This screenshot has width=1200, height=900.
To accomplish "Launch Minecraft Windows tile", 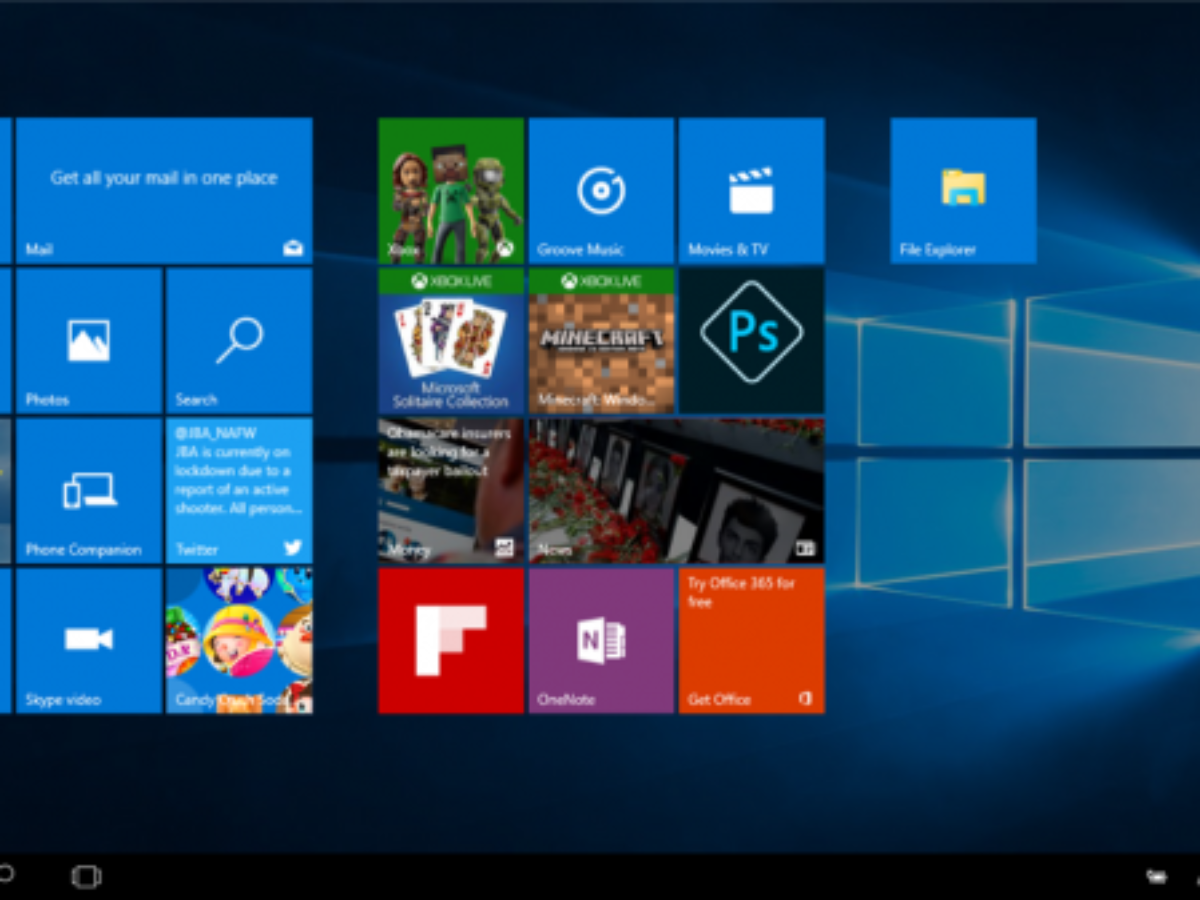I will 601,341.
